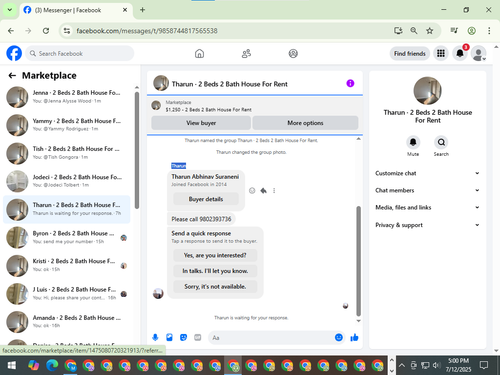Viewport: 500px width, 375px height.
Task: Reload the page in Chrome
Action: point(46,31)
